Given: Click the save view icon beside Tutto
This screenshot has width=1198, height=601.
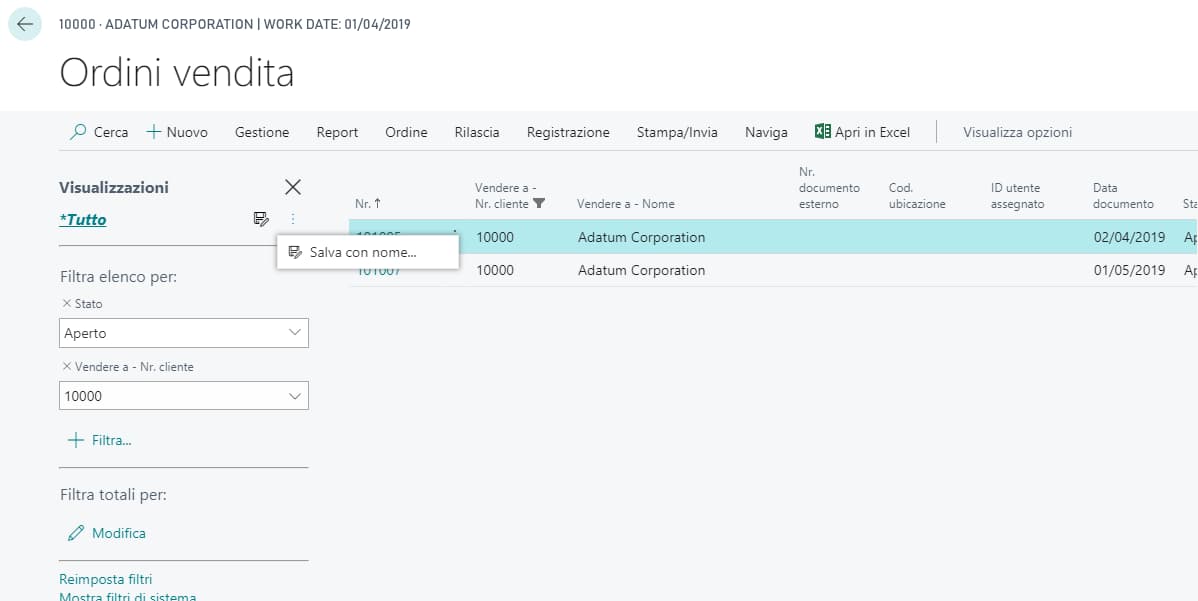Looking at the screenshot, I should 261,220.
